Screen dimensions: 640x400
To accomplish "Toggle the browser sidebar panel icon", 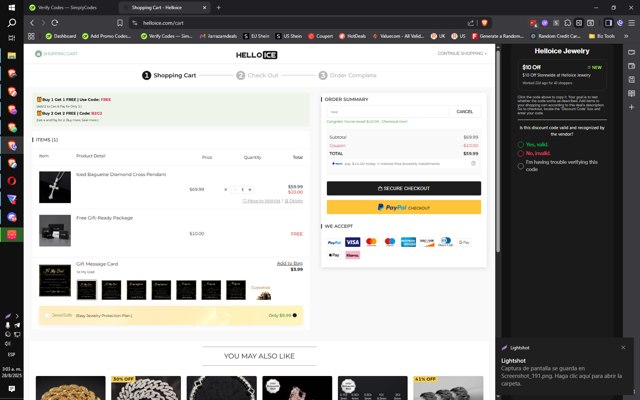I will 608,23.
